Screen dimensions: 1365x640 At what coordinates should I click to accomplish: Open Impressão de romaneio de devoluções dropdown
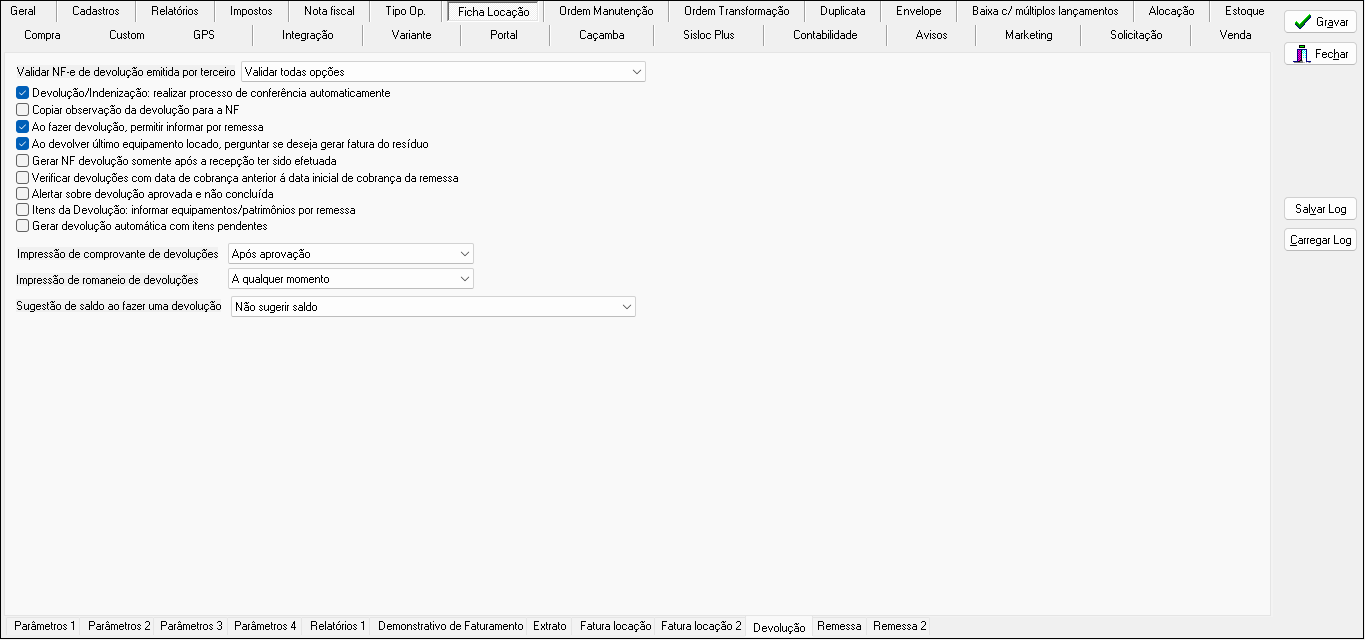click(x=350, y=279)
